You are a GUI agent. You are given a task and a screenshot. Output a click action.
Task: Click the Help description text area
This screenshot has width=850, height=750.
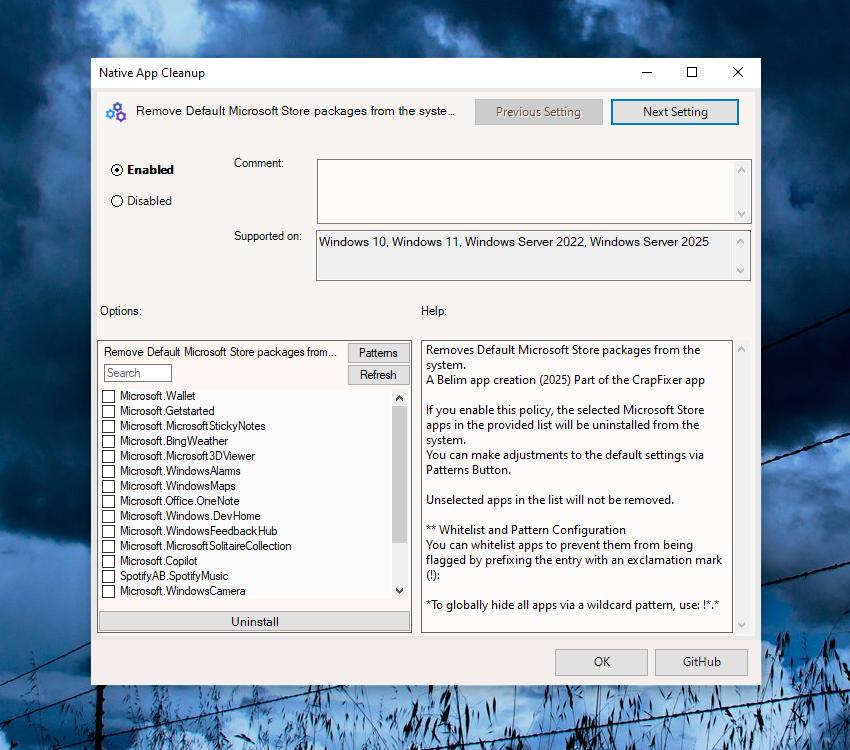point(577,486)
